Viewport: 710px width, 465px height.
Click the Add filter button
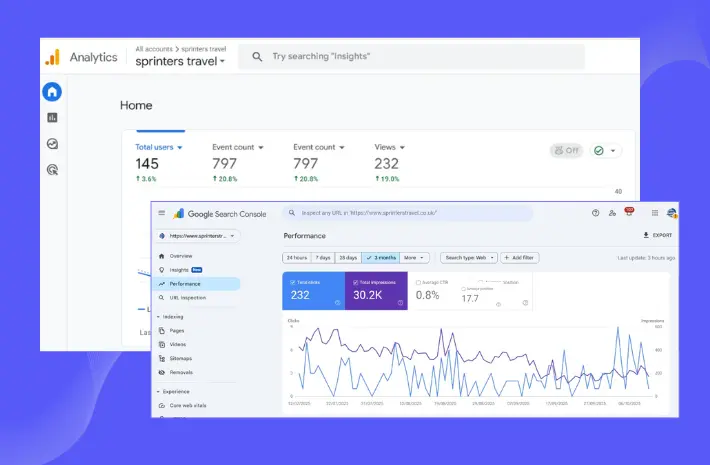(519, 258)
